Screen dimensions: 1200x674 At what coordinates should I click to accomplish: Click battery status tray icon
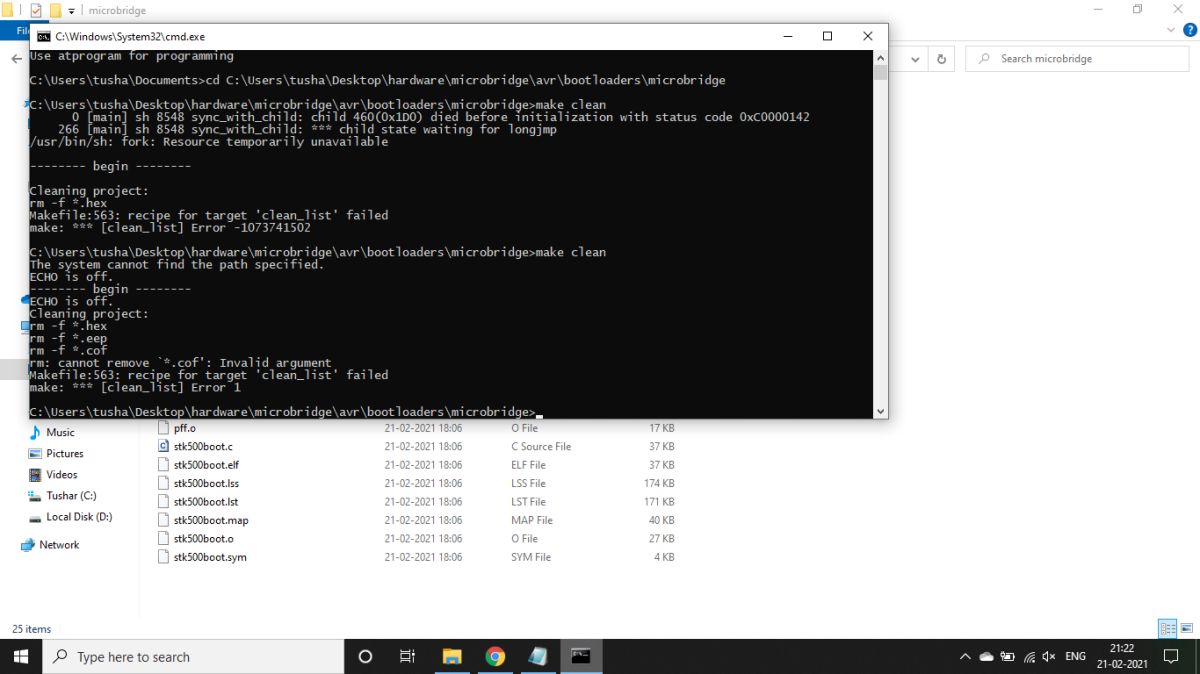click(x=1007, y=657)
